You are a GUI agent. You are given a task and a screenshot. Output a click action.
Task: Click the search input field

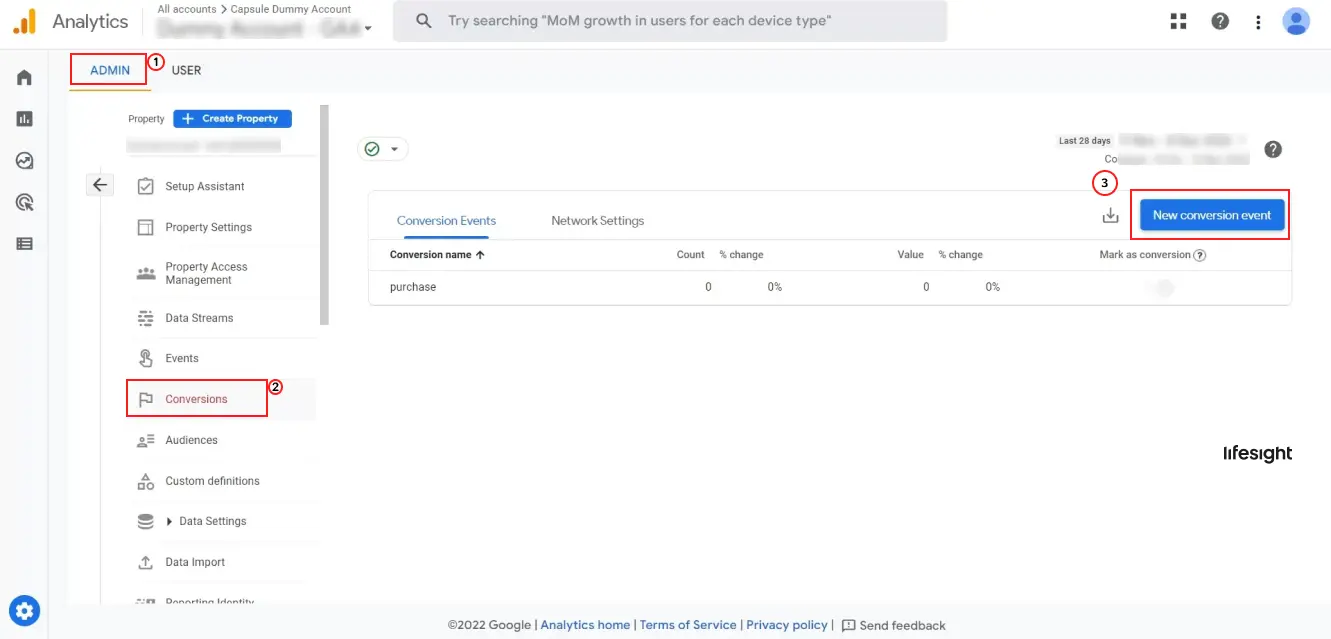click(x=670, y=21)
